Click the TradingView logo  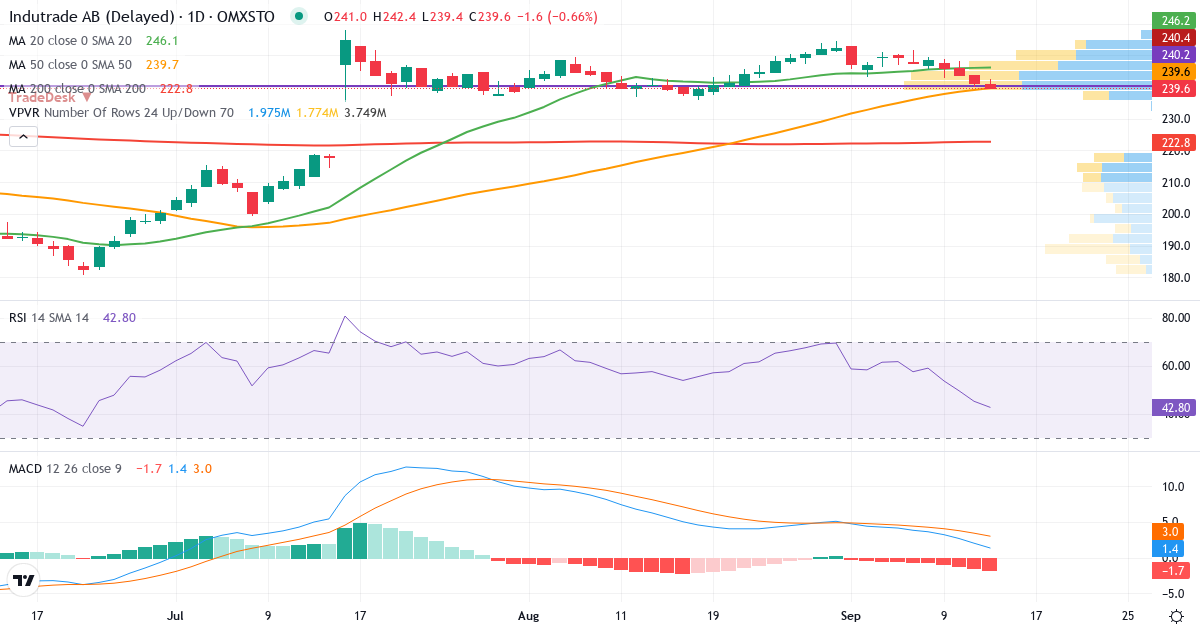(x=24, y=579)
